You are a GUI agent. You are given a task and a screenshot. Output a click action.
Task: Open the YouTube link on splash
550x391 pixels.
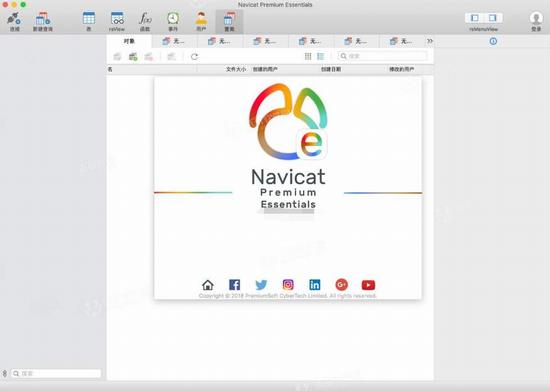[368, 285]
